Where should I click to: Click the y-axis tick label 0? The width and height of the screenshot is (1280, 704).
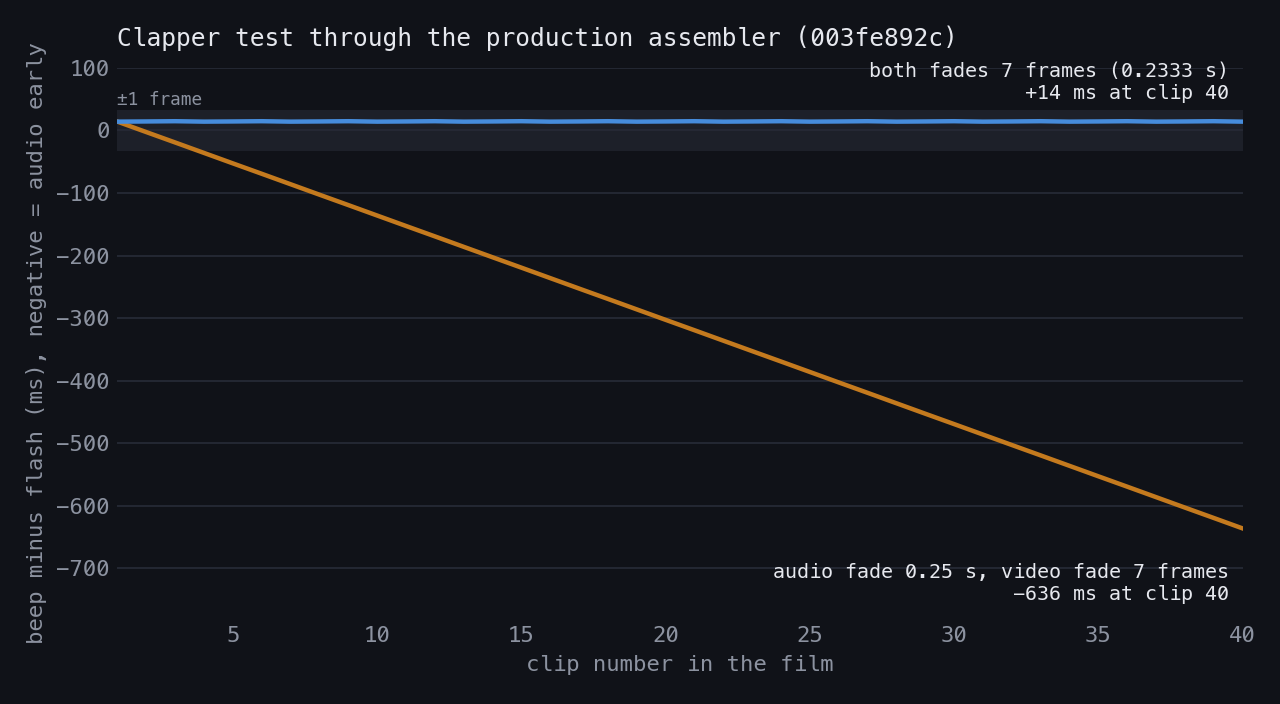tap(104, 131)
